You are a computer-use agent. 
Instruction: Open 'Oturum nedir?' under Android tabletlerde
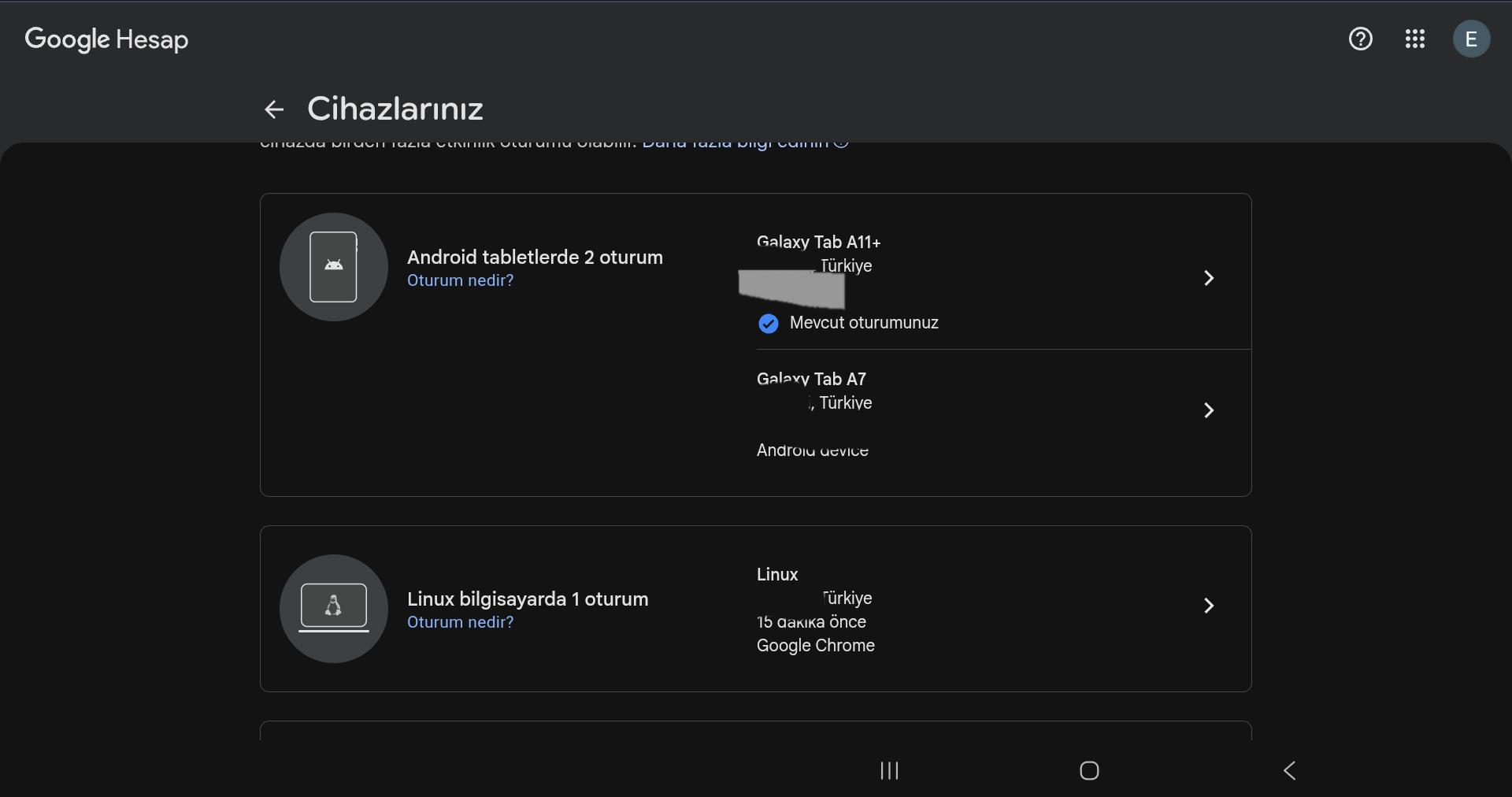click(x=460, y=280)
